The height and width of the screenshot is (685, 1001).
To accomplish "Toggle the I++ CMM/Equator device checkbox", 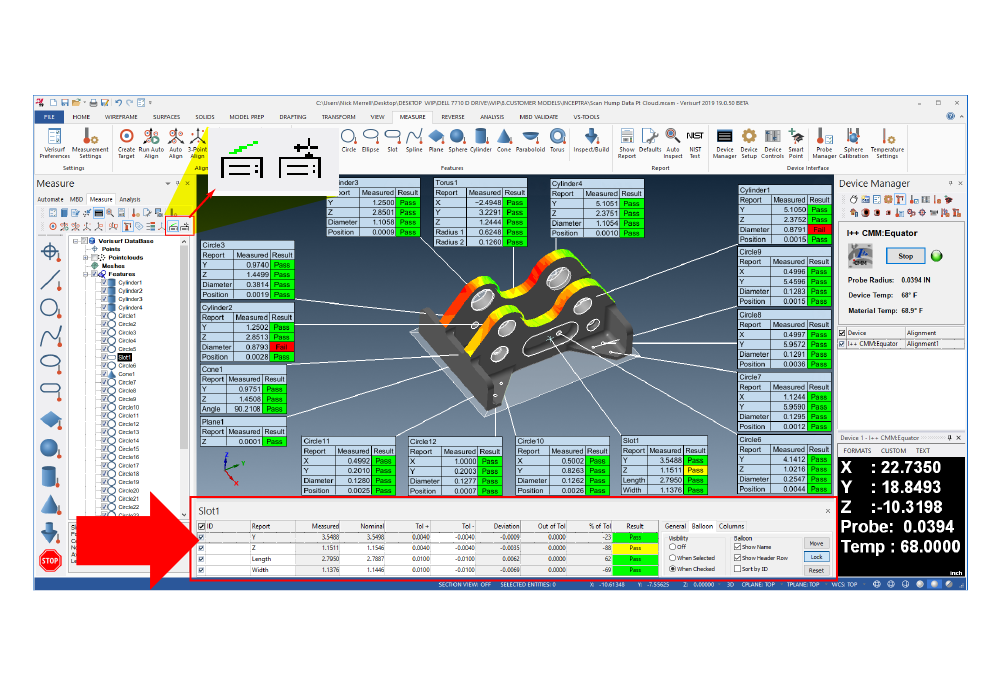I will 842,344.
